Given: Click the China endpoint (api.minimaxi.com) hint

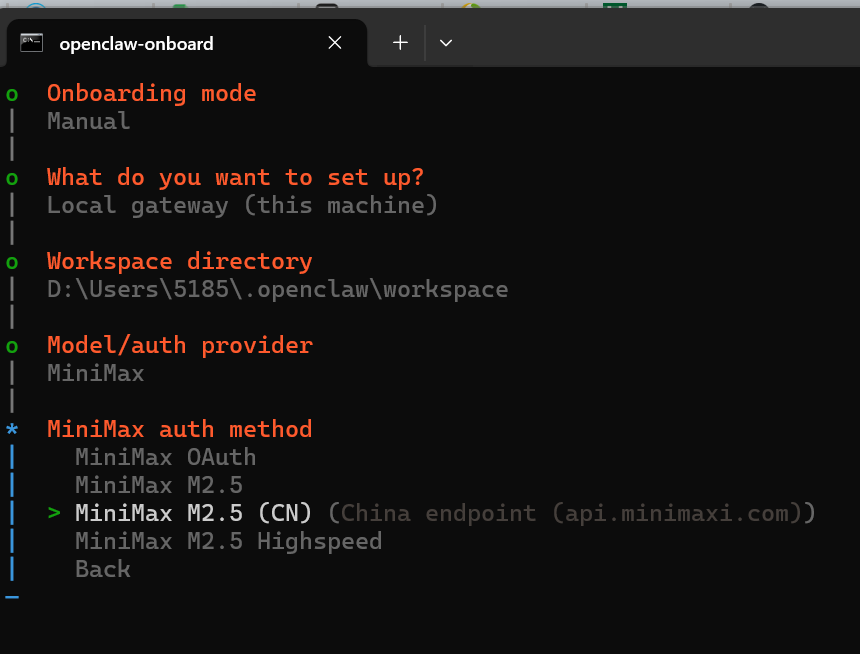Looking at the screenshot, I should point(572,514).
